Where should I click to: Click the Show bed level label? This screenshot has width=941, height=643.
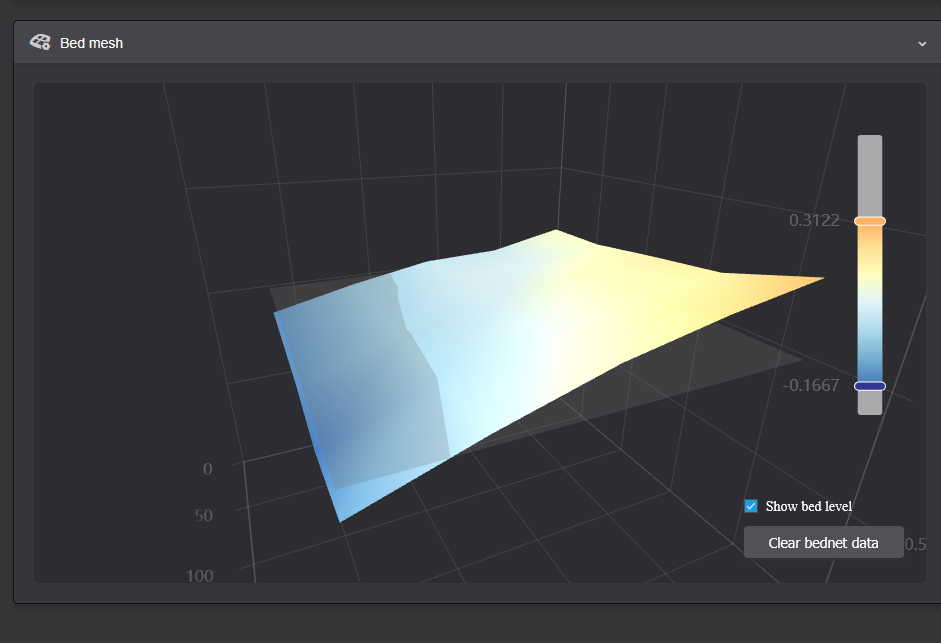808,506
